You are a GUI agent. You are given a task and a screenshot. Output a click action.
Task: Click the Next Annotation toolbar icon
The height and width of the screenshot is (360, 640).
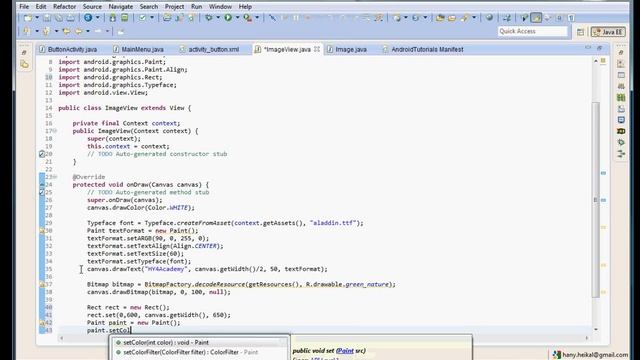[26, 31]
